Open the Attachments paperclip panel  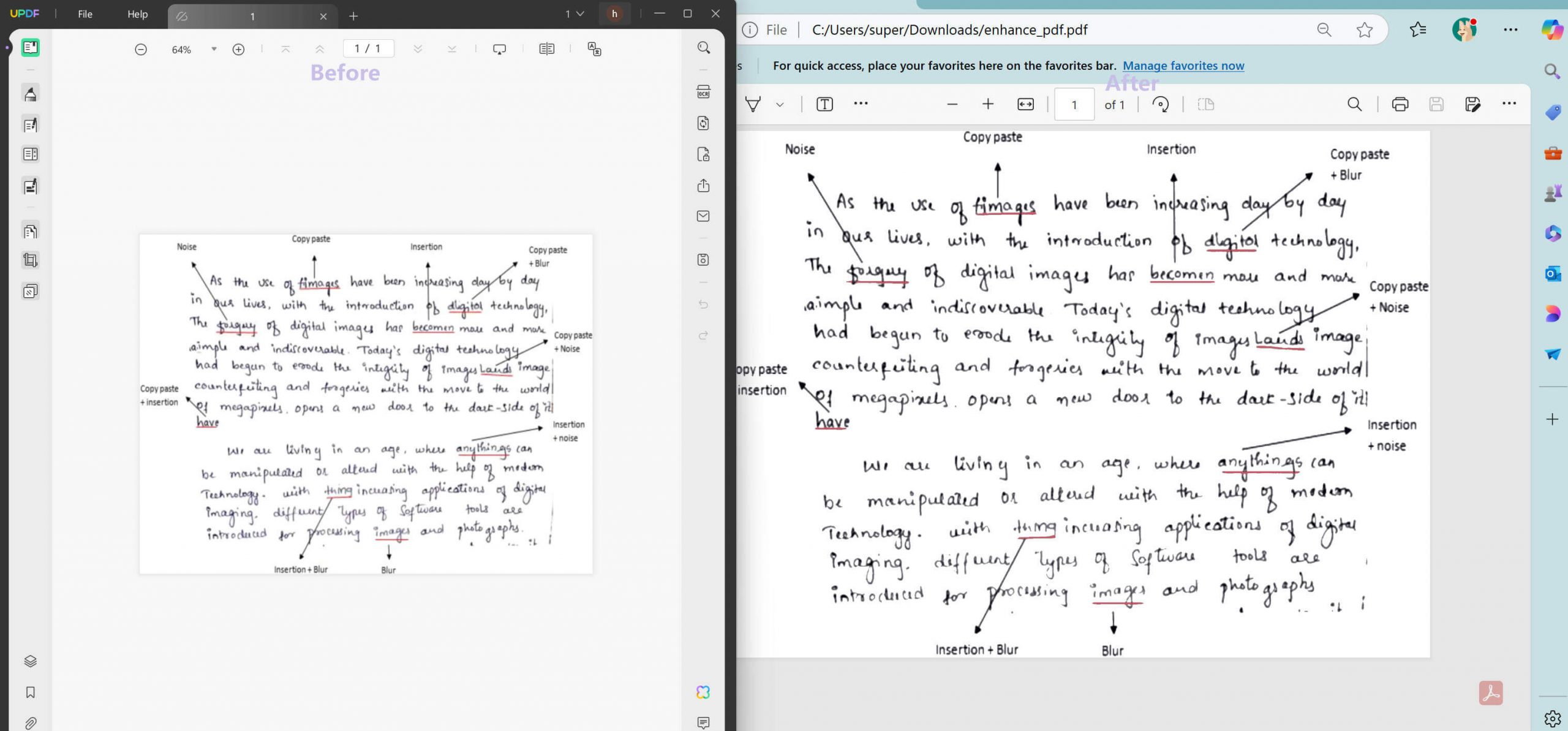30,723
